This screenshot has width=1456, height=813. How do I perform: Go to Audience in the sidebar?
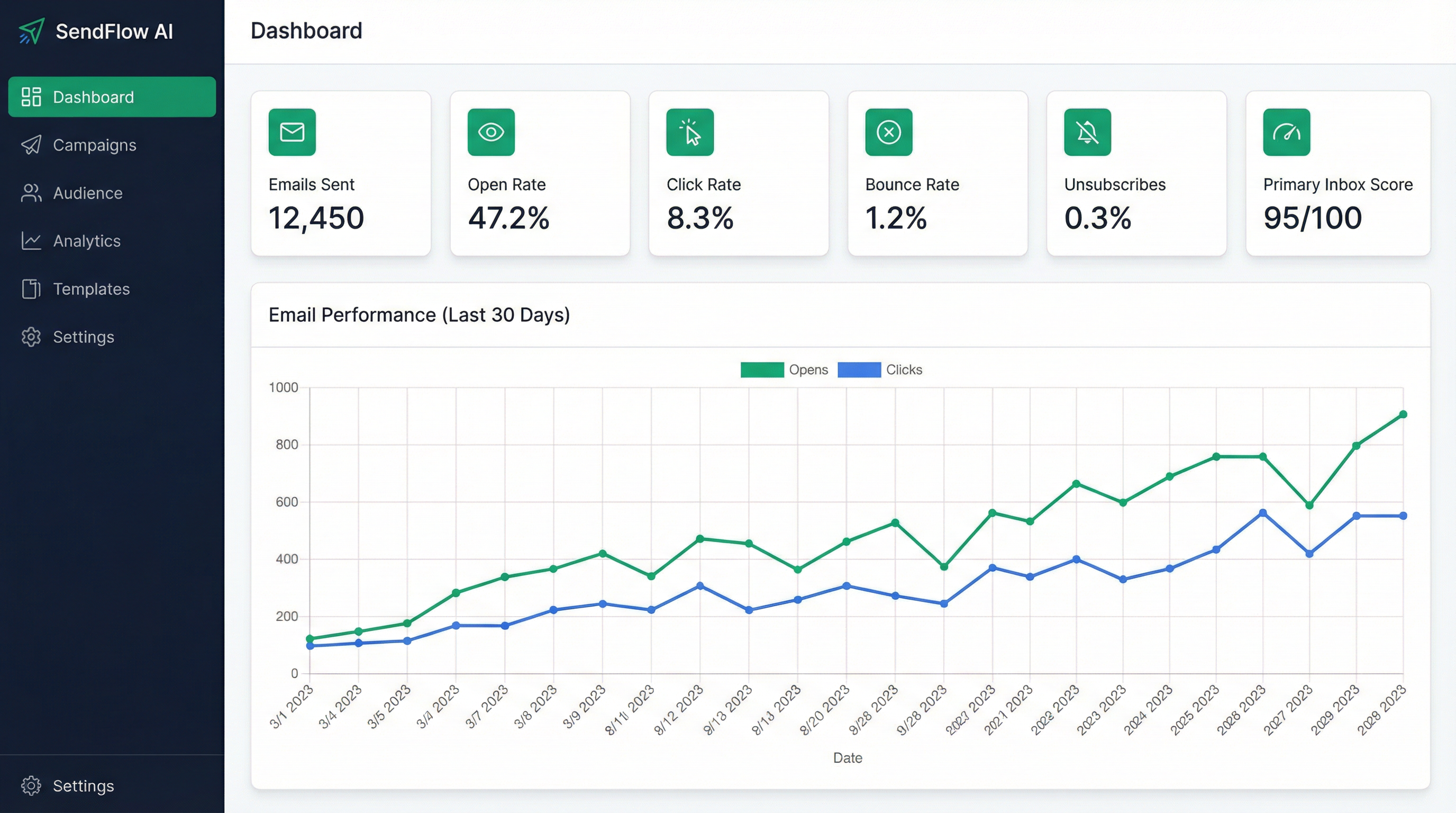point(88,193)
